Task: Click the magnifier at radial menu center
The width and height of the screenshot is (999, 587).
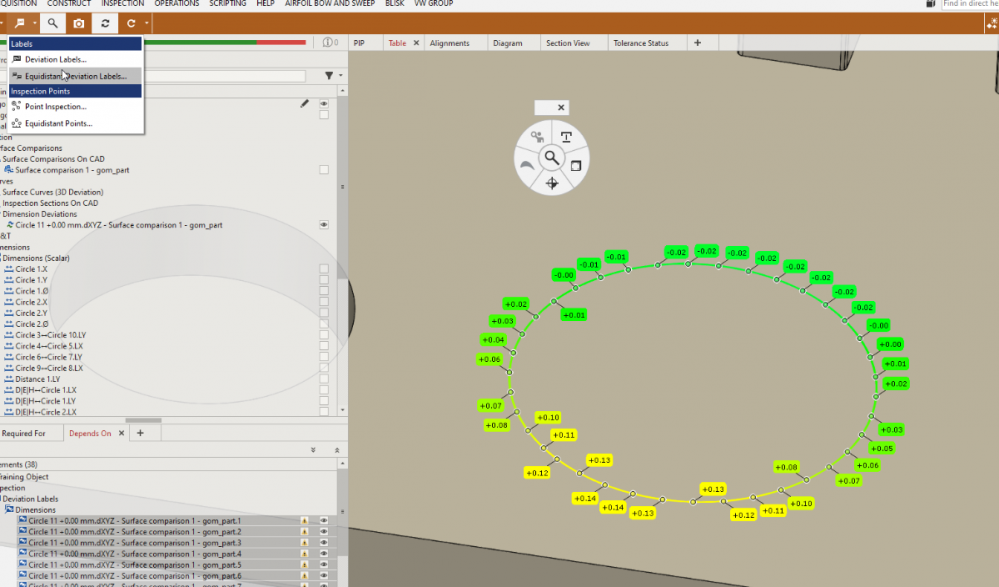Action: pyautogui.click(x=551, y=158)
